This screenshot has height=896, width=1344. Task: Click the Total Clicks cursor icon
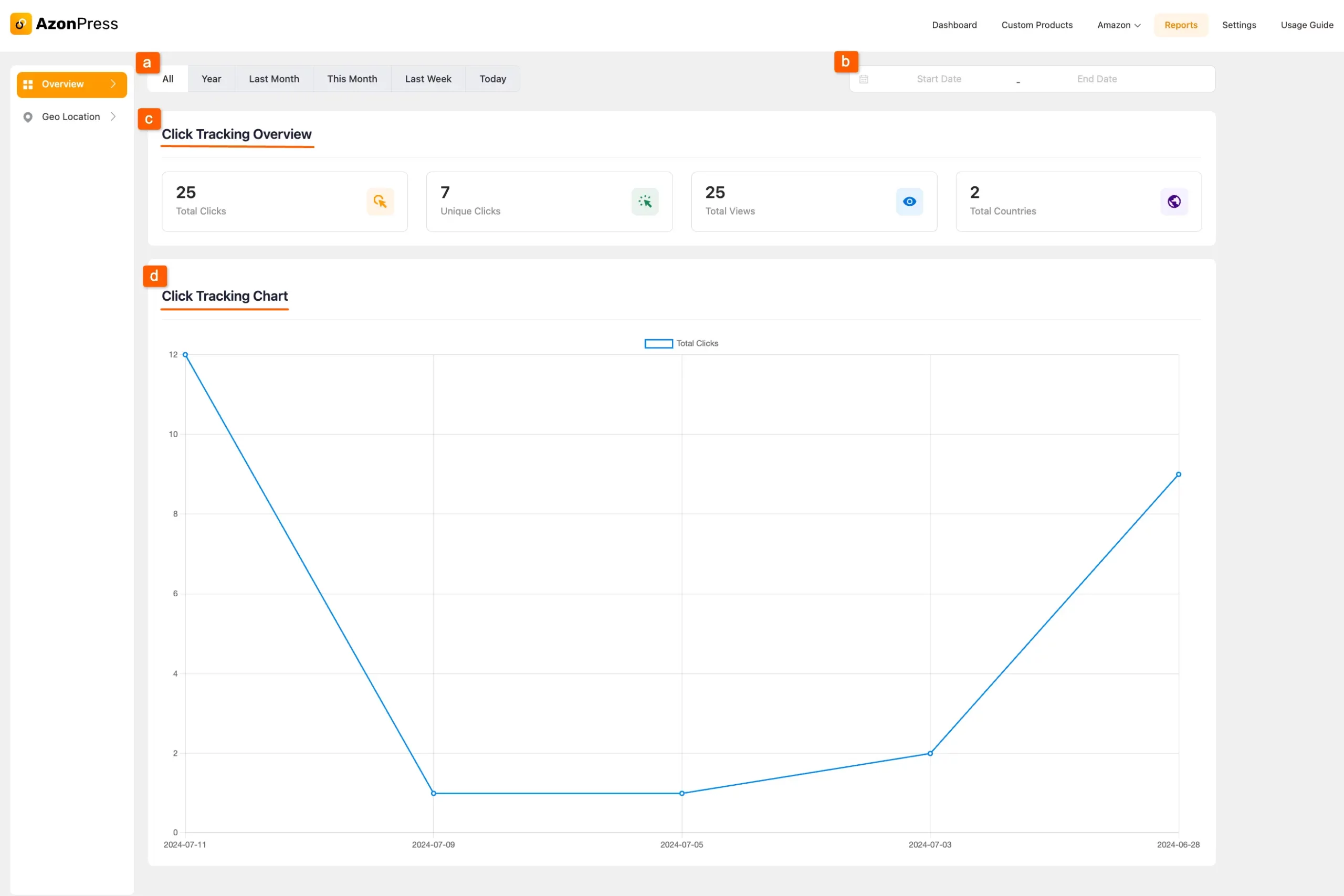coord(380,202)
